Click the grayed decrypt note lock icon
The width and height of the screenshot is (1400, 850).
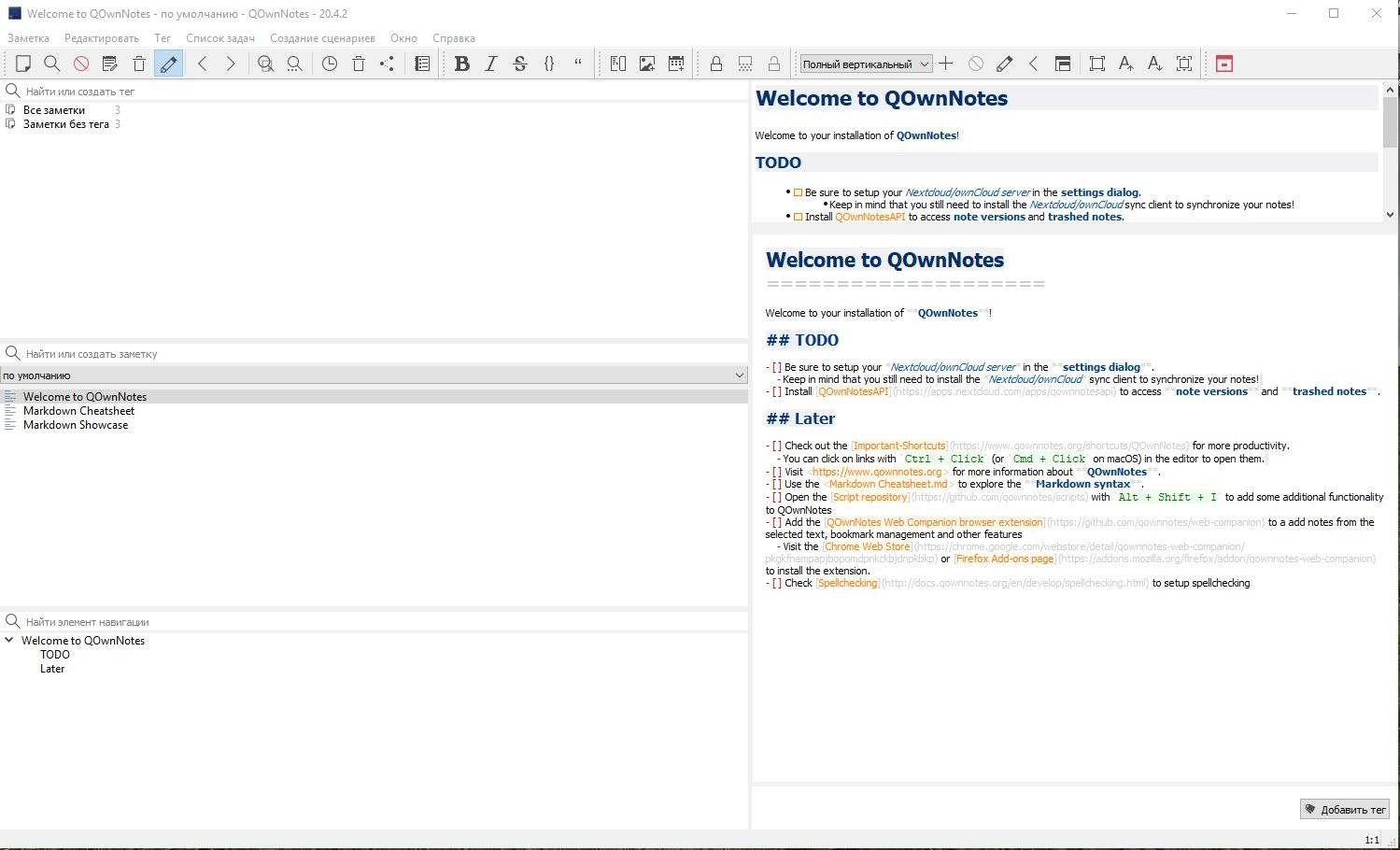774,64
